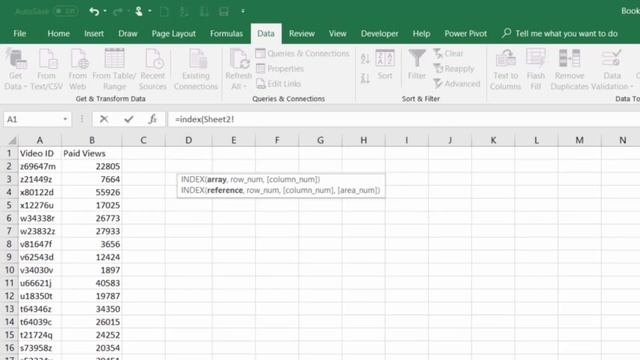Viewport: 640px width, 360px height.
Task: Open the File tab
Action: click(20, 33)
